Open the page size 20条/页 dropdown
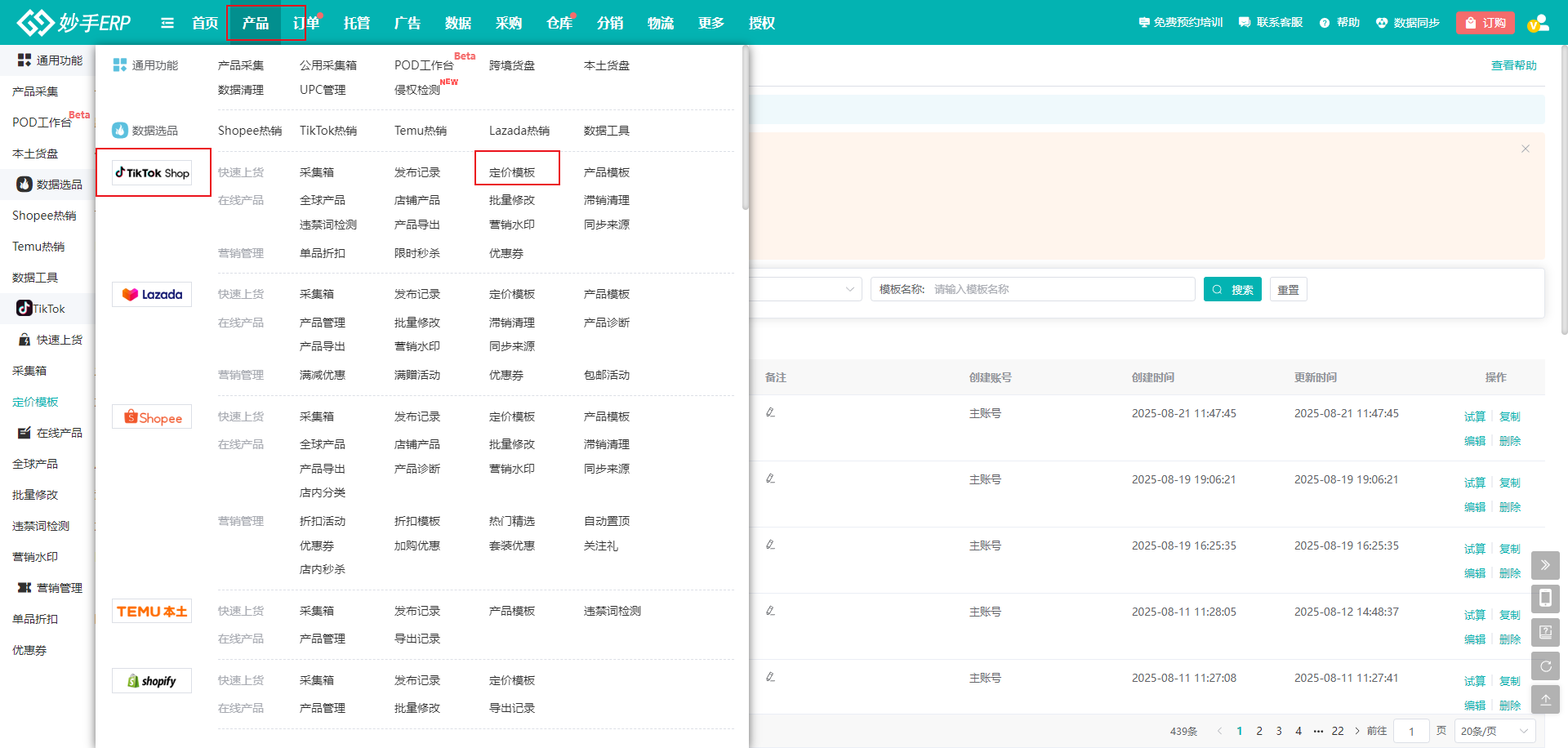Screen dimensions: 1568x748 click(x=1495, y=731)
